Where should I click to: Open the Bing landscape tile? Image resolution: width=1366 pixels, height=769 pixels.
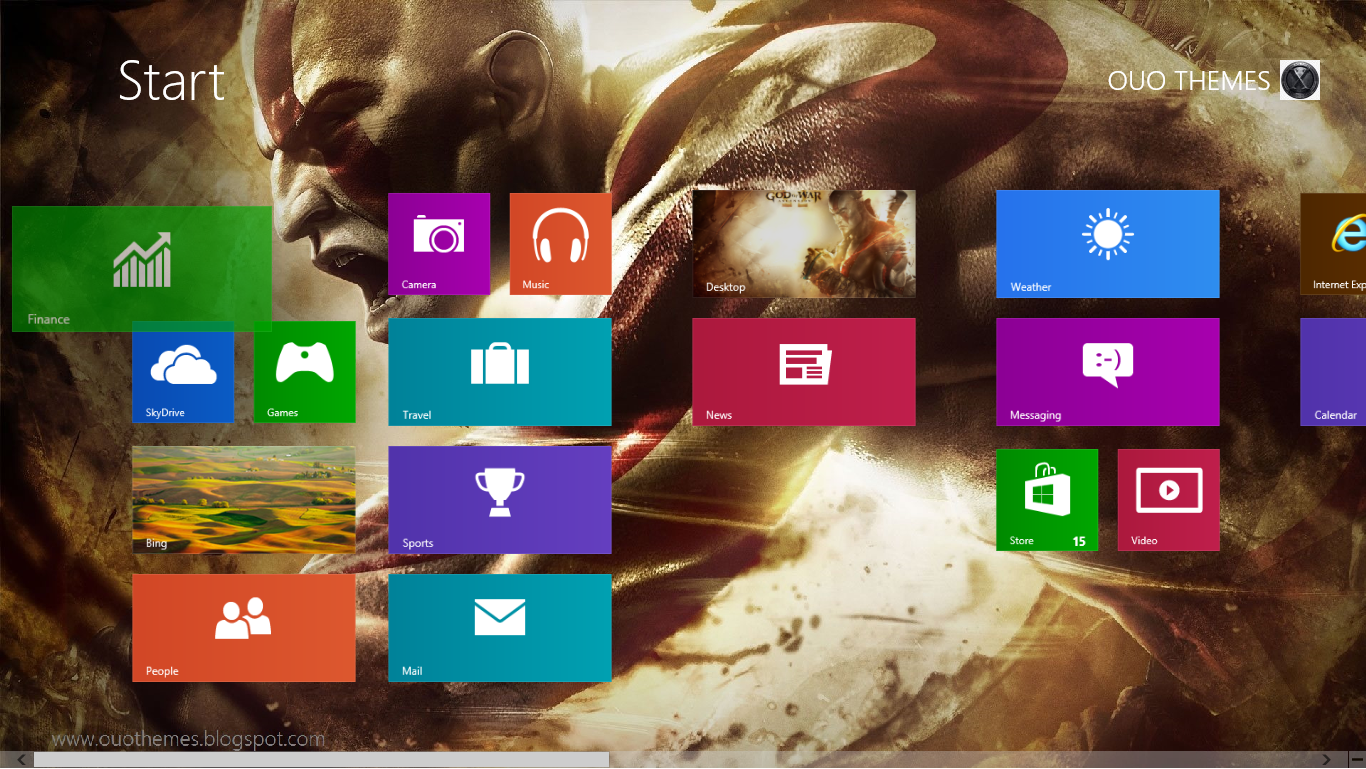pyautogui.click(x=244, y=500)
